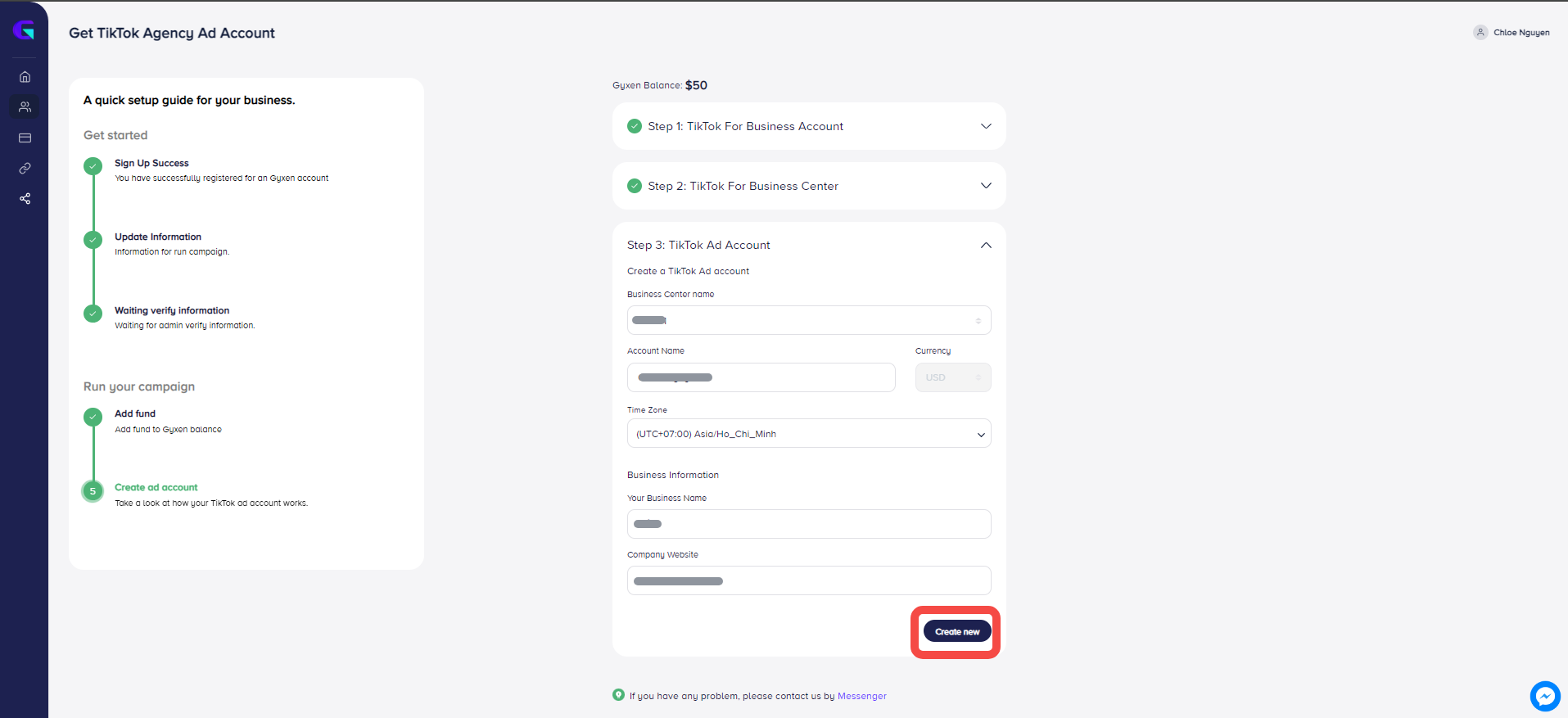Click the Update Information check icon
Screen dimensions: 1568x718
[93, 240]
